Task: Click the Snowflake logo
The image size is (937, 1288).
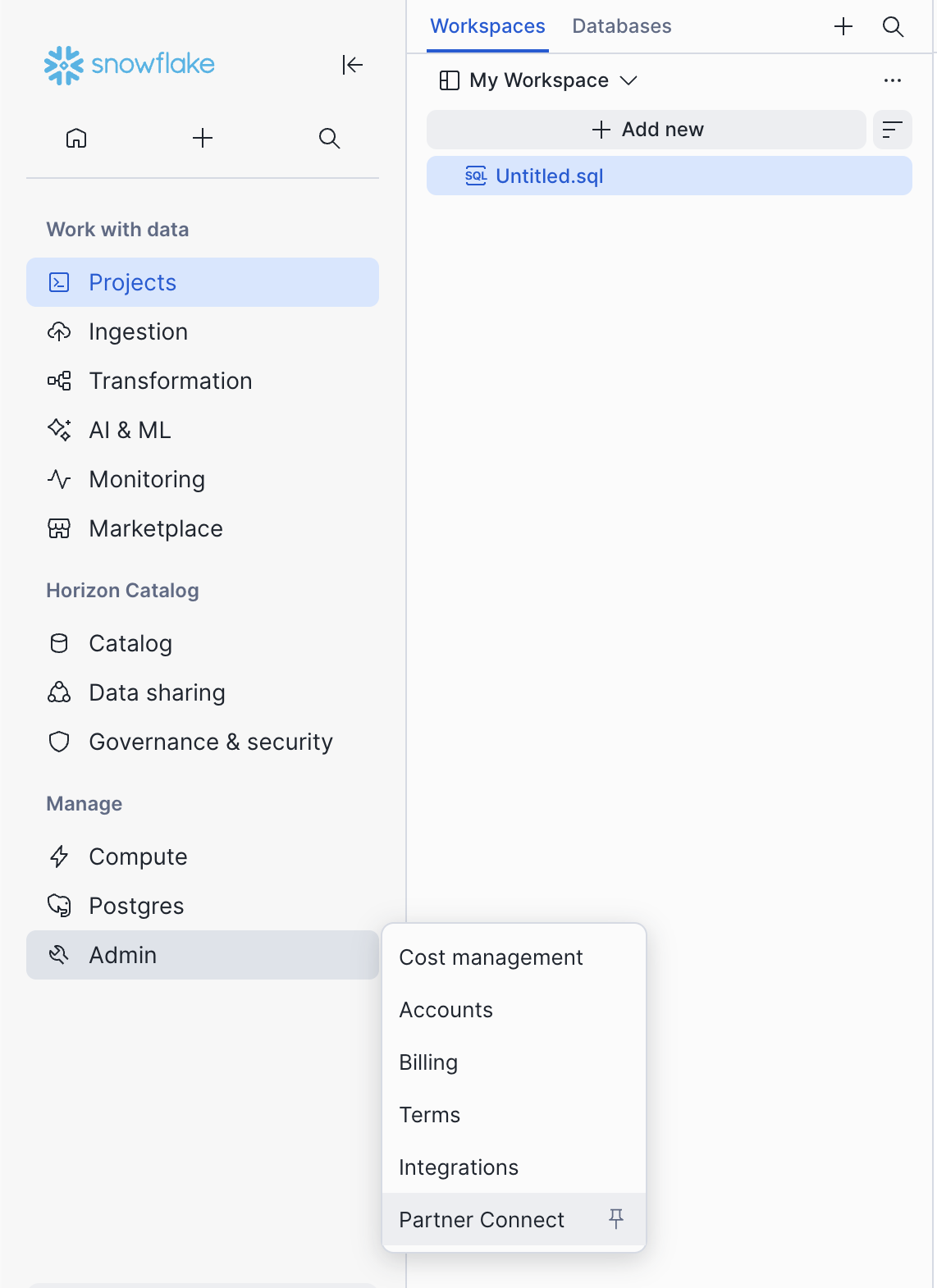Action: tap(129, 65)
